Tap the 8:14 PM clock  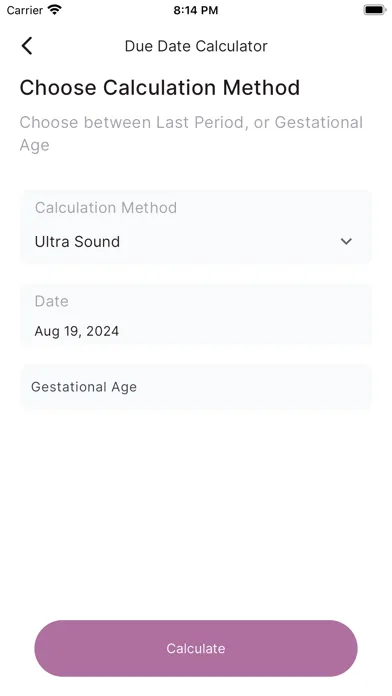tap(196, 10)
